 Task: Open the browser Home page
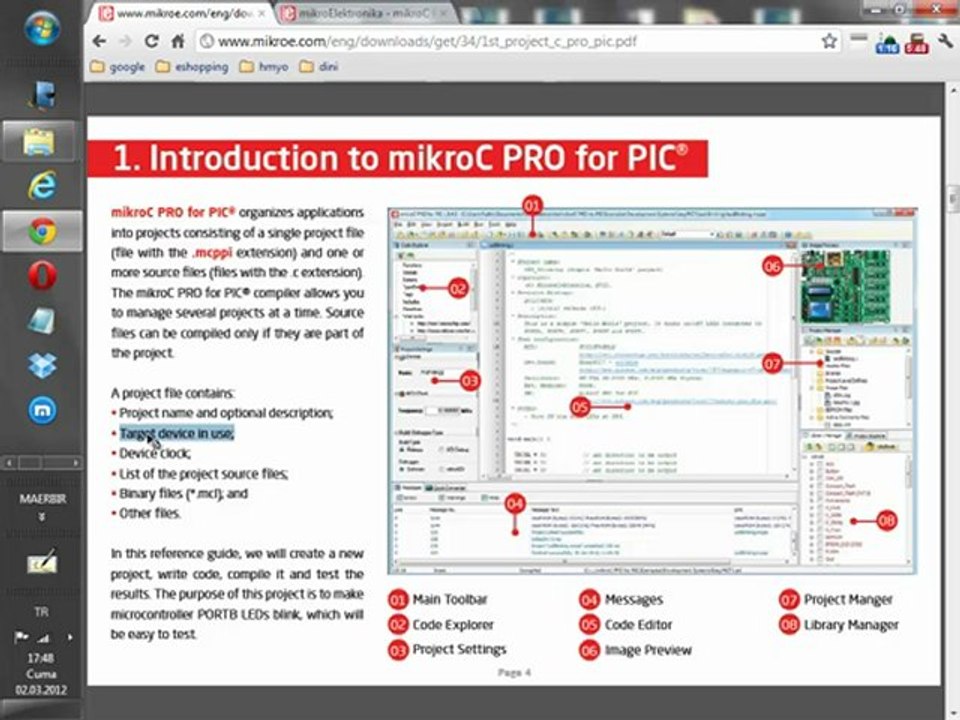178,41
